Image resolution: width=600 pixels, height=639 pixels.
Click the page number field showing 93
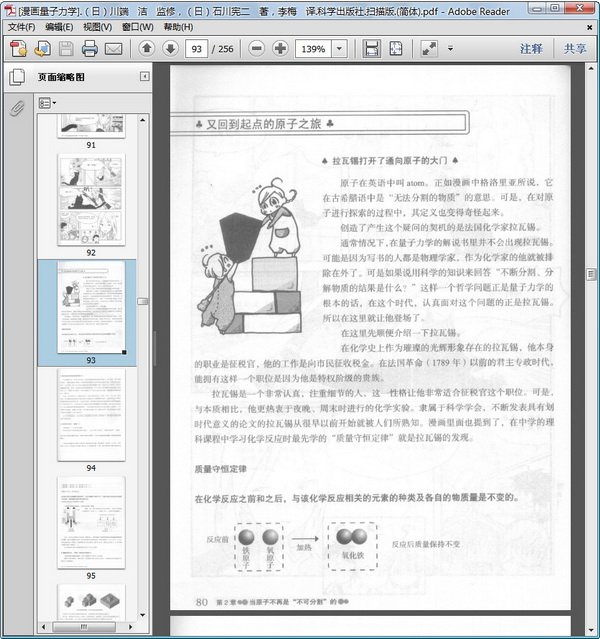(196, 48)
